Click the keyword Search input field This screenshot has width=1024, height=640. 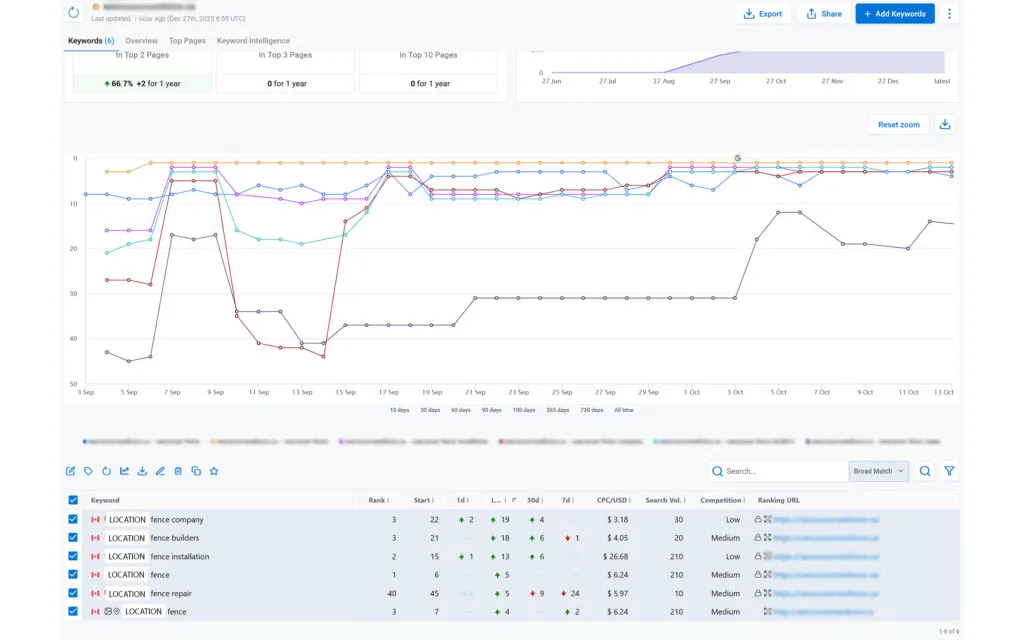coord(778,471)
